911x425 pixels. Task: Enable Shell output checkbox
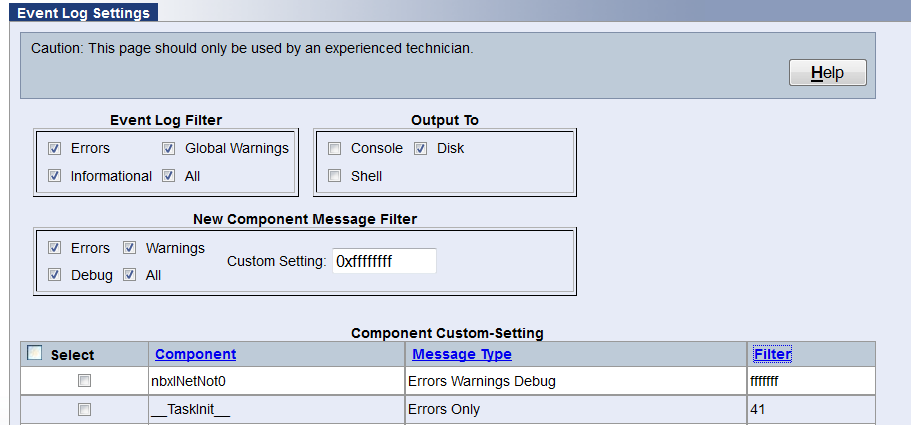[335, 176]
